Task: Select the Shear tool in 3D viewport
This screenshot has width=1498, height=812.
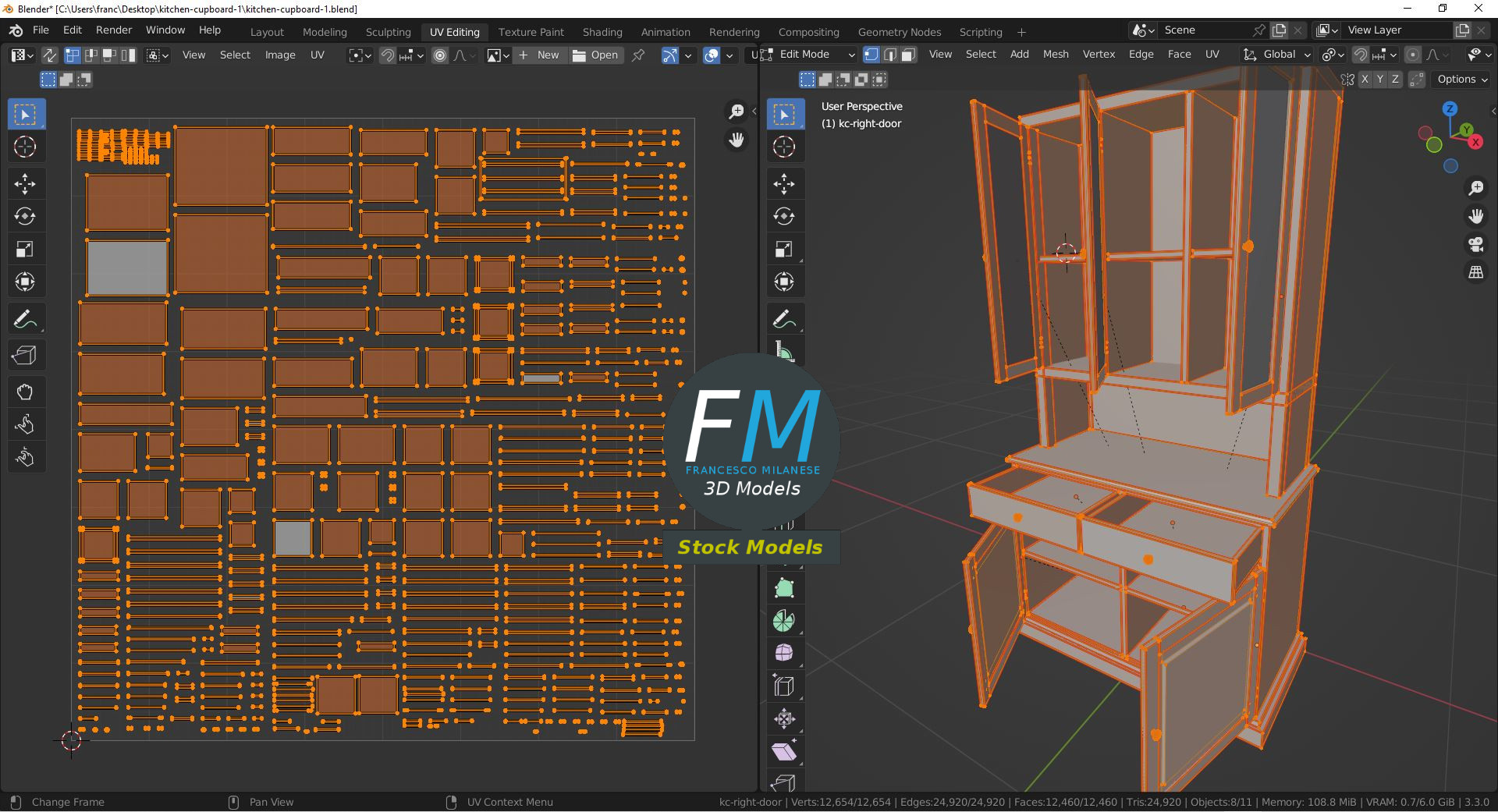Action: (784, 751)
